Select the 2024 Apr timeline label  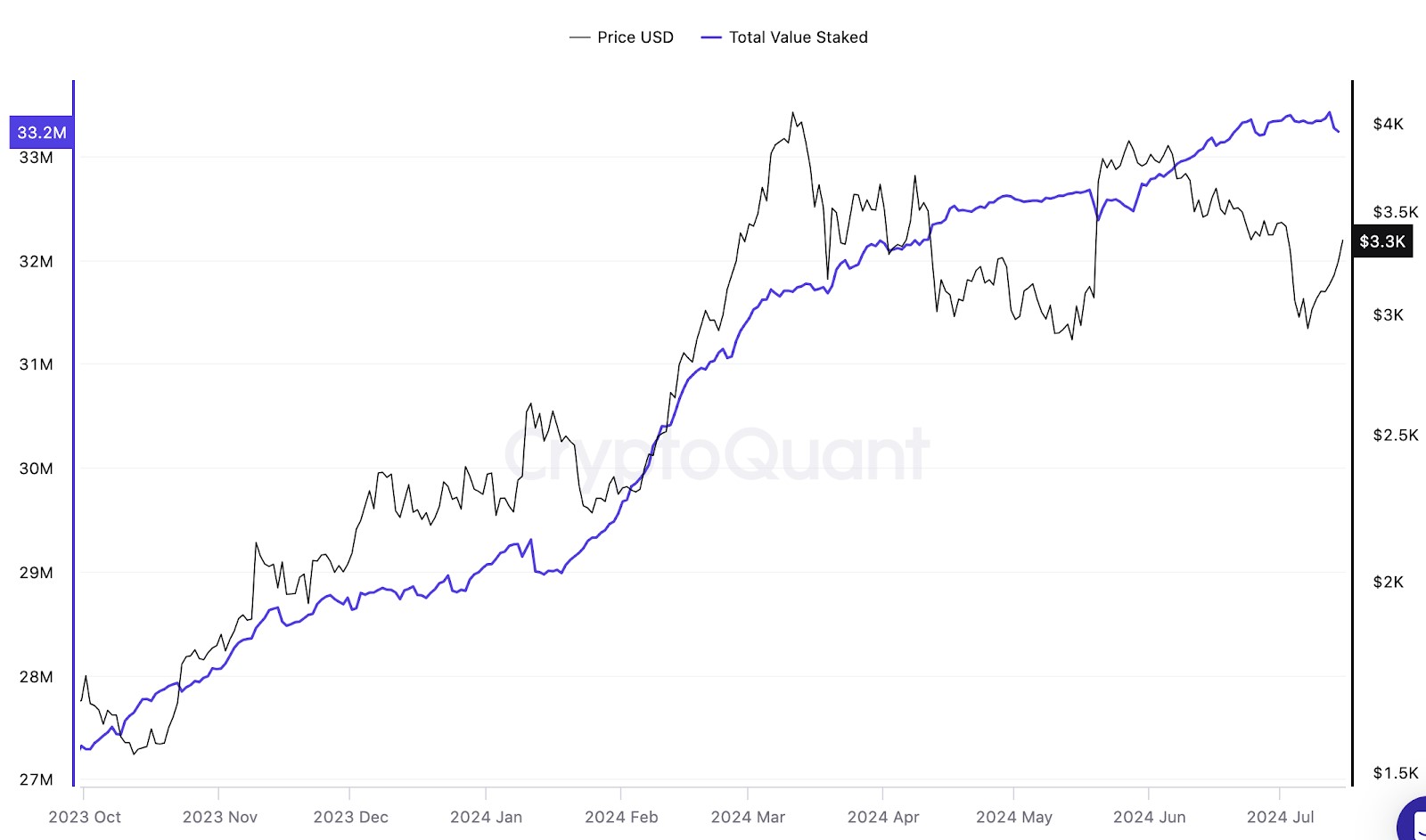(882, 817)
